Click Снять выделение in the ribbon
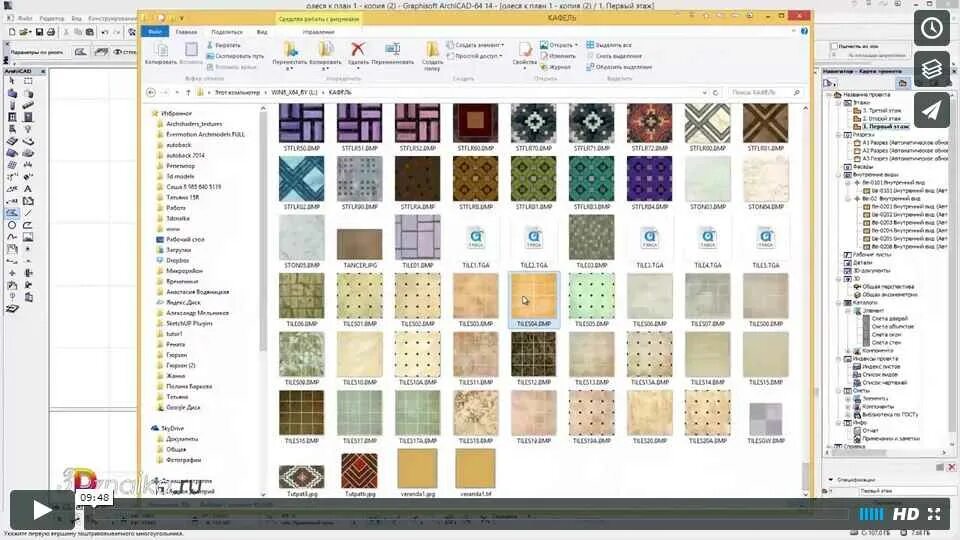 614,56
